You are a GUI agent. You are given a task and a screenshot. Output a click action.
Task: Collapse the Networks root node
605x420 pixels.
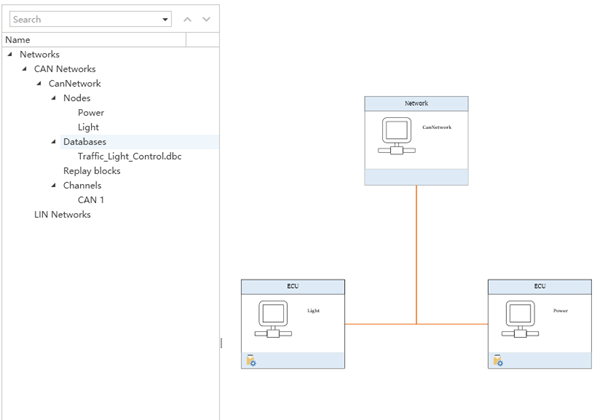click(10, 54)
